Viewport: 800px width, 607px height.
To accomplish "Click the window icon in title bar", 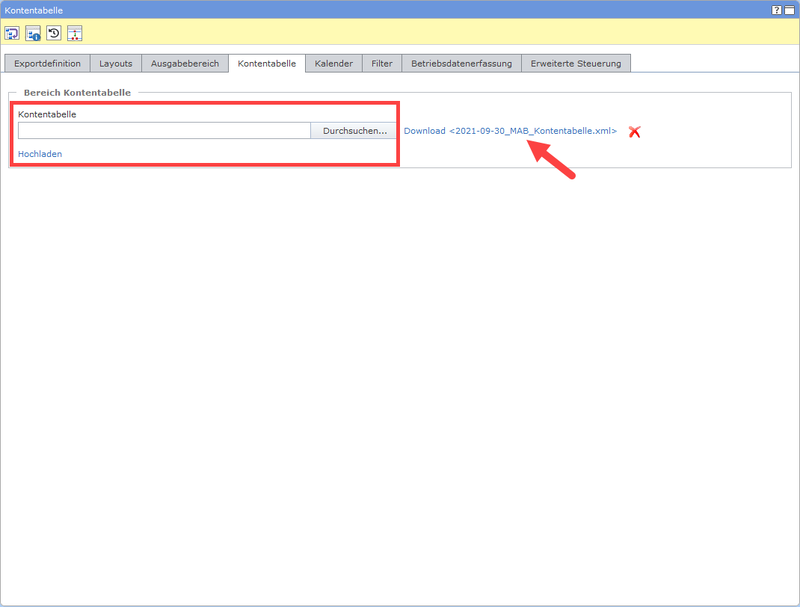I will click(789, 9).
